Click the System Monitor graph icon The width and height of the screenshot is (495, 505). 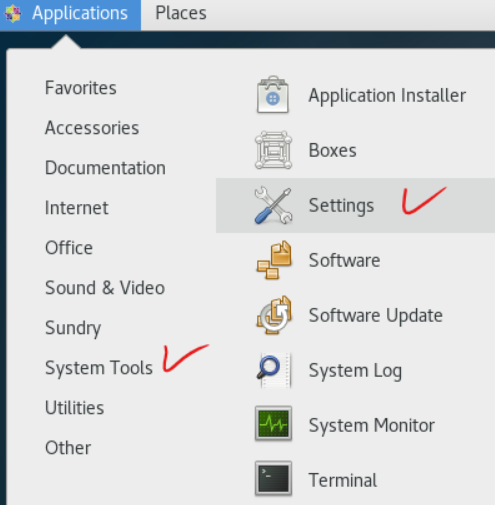273,424
